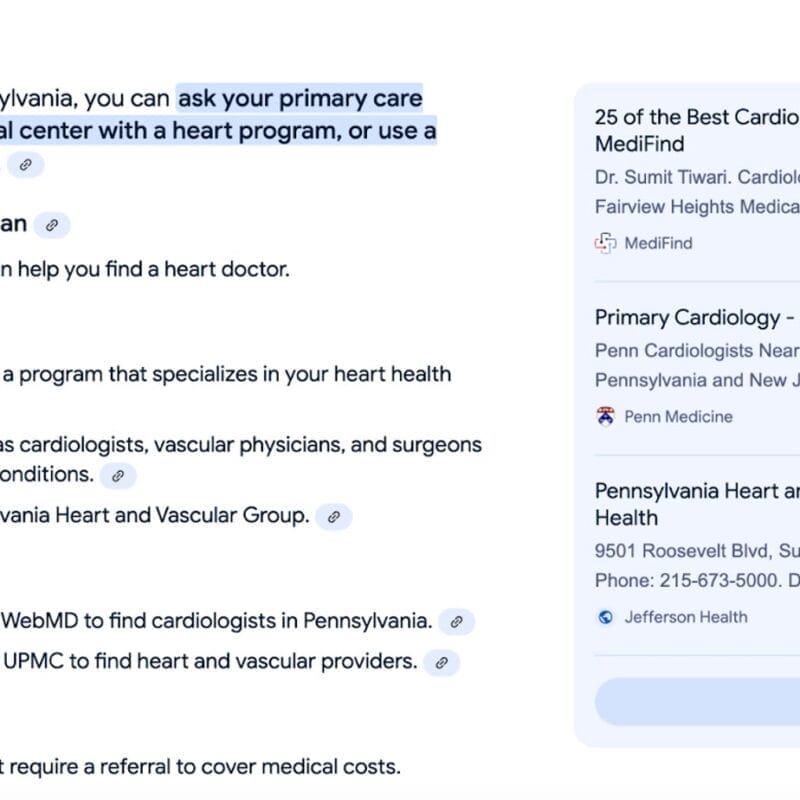The image size is (800, 800).
Task: Click the citation icon after 'Heart and Vascular Group.'
Action: click(x=334, y=516)
